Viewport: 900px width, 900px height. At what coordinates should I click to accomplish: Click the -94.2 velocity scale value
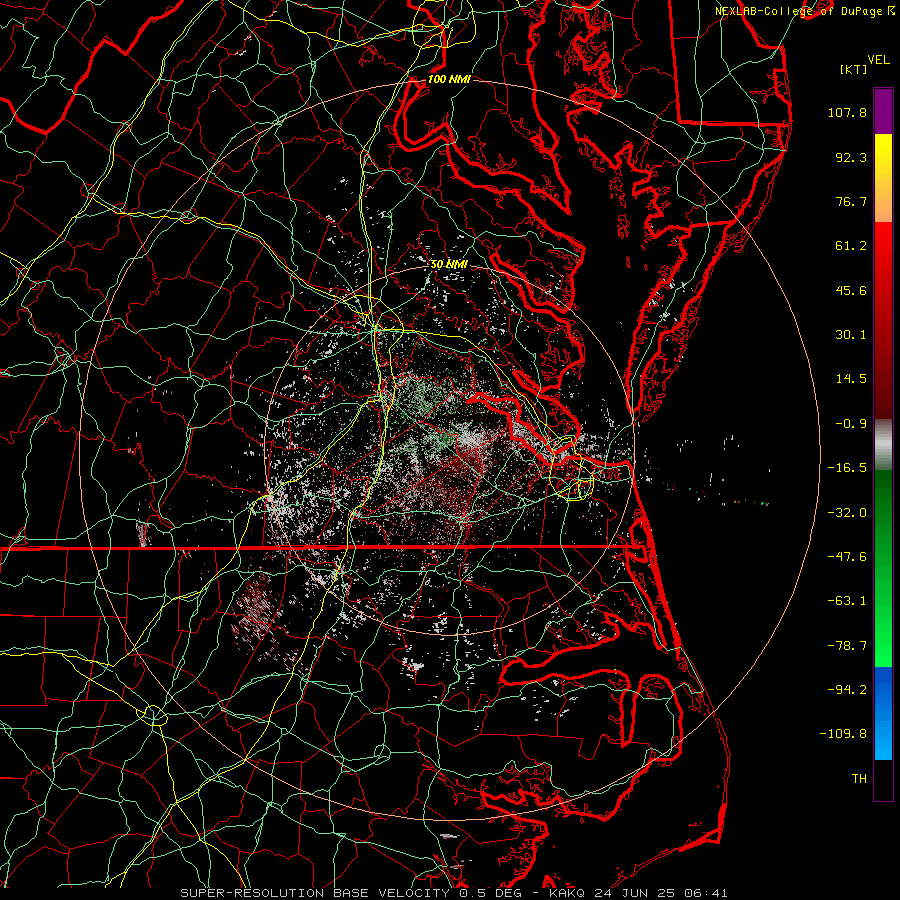point(847,690)
